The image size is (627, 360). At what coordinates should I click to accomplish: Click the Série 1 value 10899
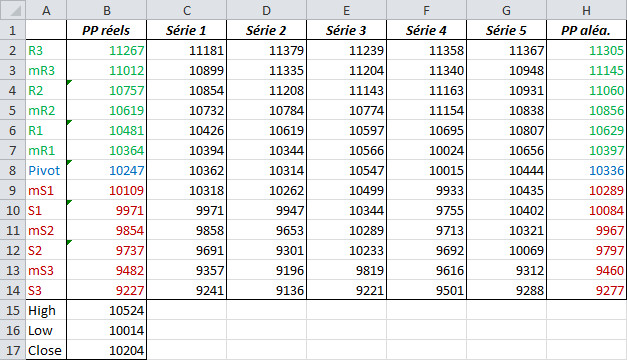pos(186,70)
